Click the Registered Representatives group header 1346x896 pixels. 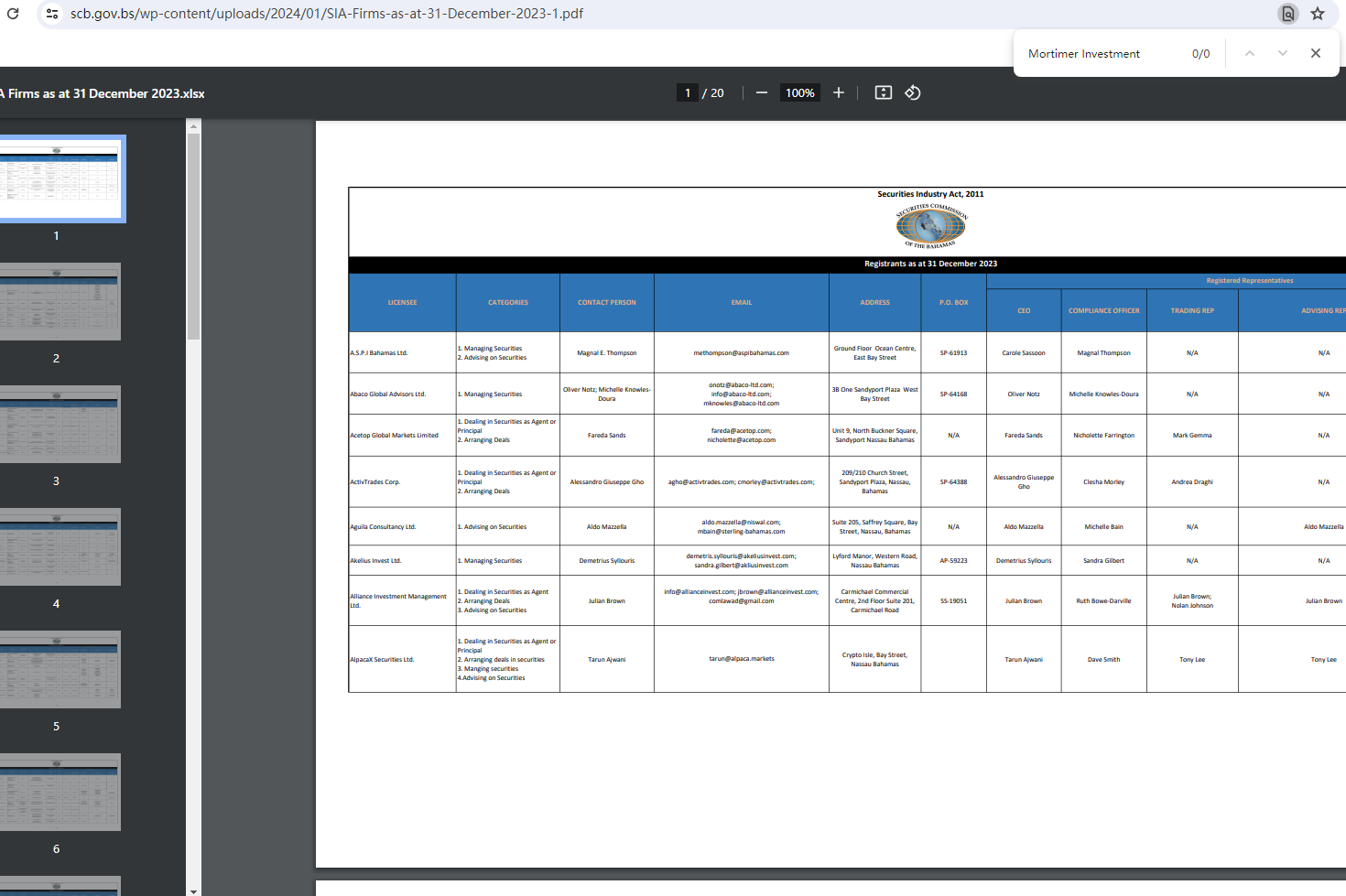[x=1250, y=281]
